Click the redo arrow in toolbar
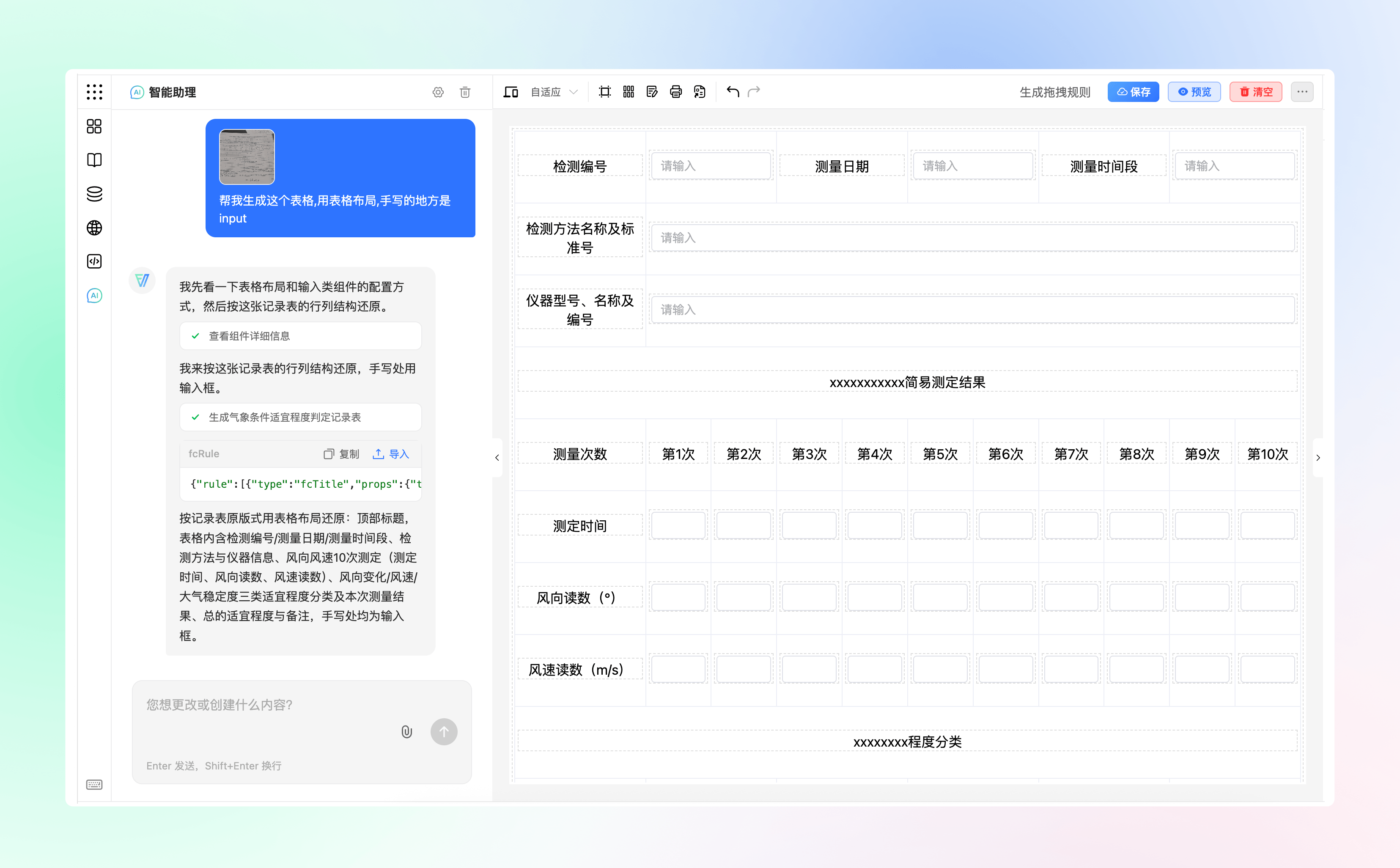The image size is (1400, 868). [x=754, y=92]
